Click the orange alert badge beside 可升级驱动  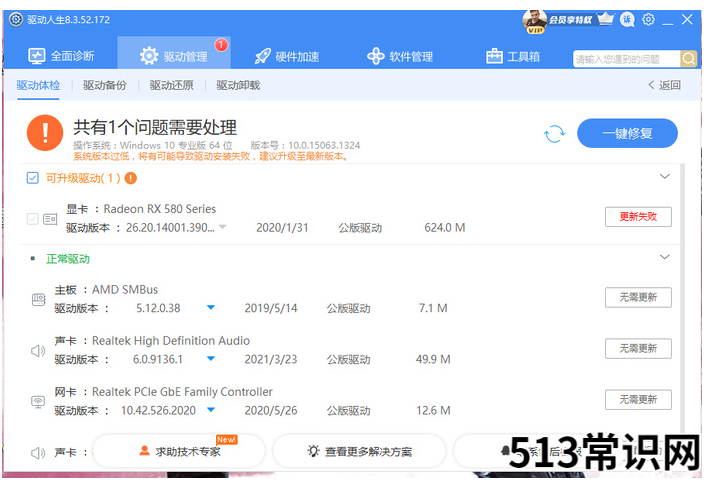coord(130,178)
